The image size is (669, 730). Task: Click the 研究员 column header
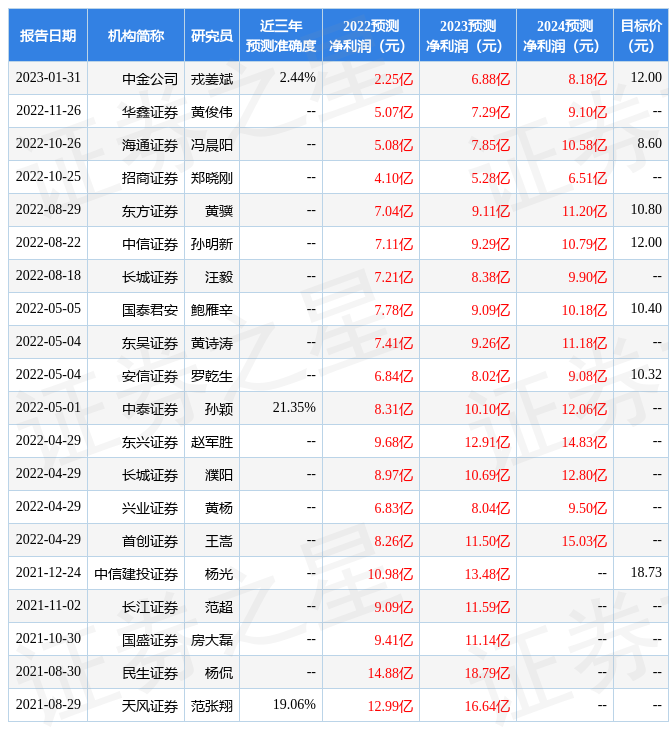[212, 35]
